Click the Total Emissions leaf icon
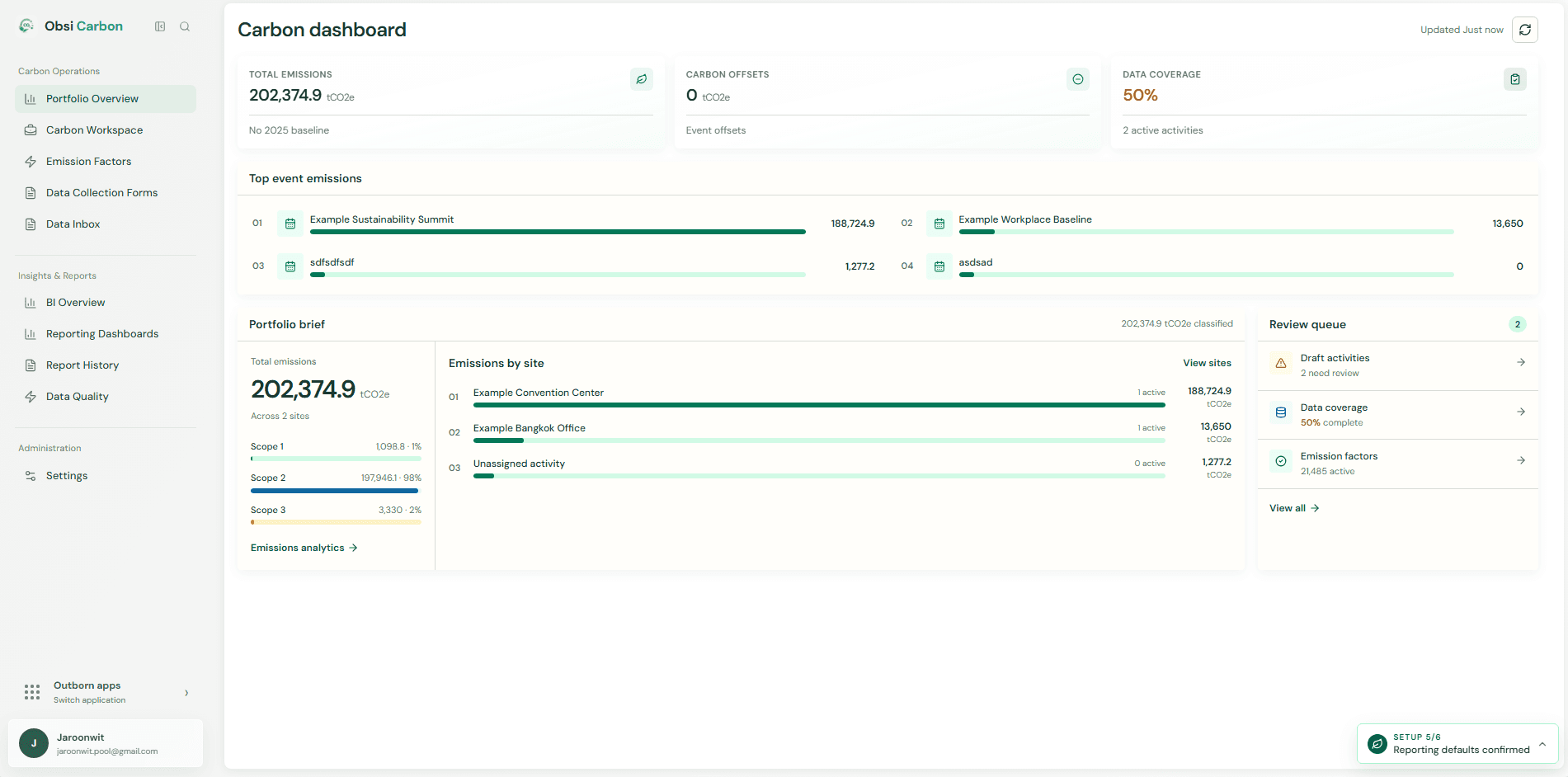 click(x=642, y=79)
